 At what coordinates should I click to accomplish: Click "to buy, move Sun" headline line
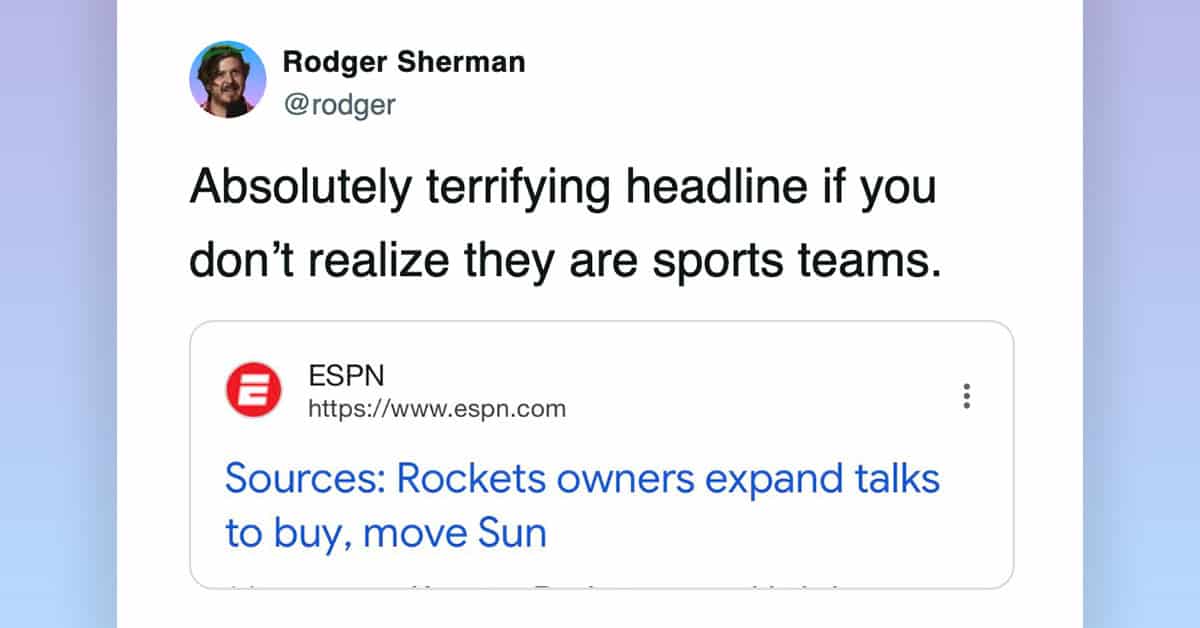coord(386,532)
